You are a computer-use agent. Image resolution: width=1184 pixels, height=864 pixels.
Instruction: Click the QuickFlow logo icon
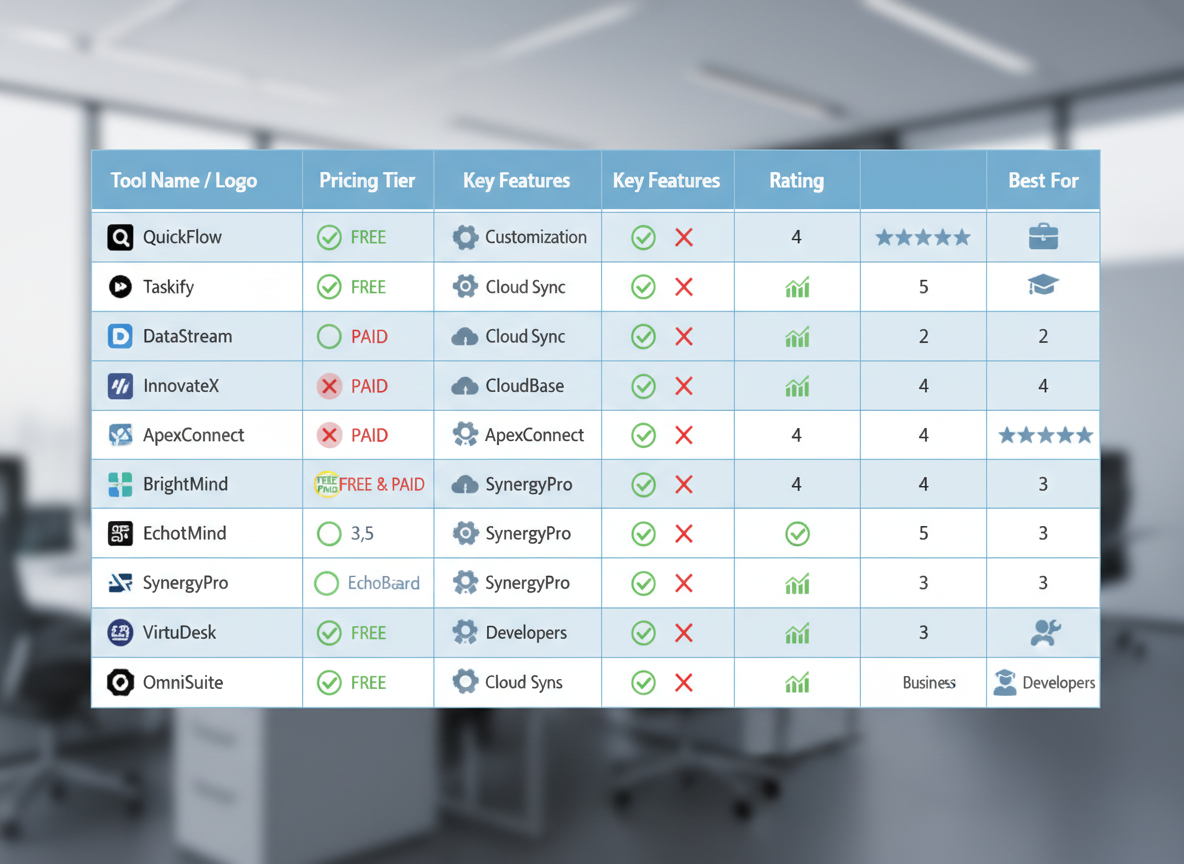pos(120,237)
